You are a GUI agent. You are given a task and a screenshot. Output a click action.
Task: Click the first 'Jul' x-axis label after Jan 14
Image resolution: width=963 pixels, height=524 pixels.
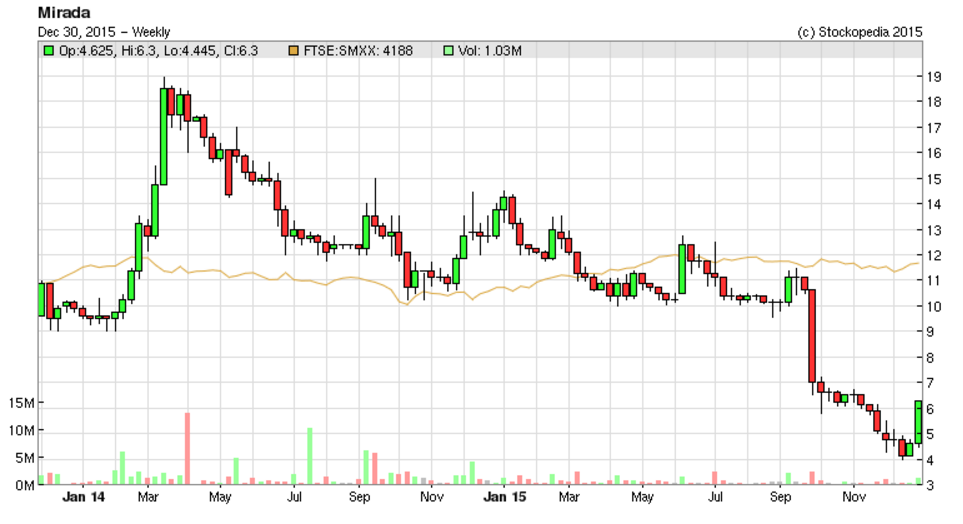294,497
